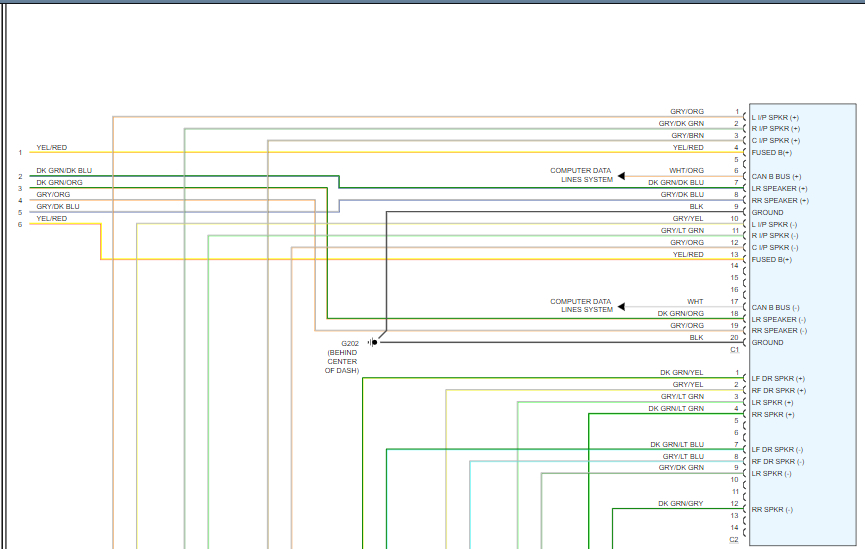The height and width of the screenshot is (549, 865).
Task: Click the RF DR SPKR (-) pin label
Action: click(x=777, y=462)
